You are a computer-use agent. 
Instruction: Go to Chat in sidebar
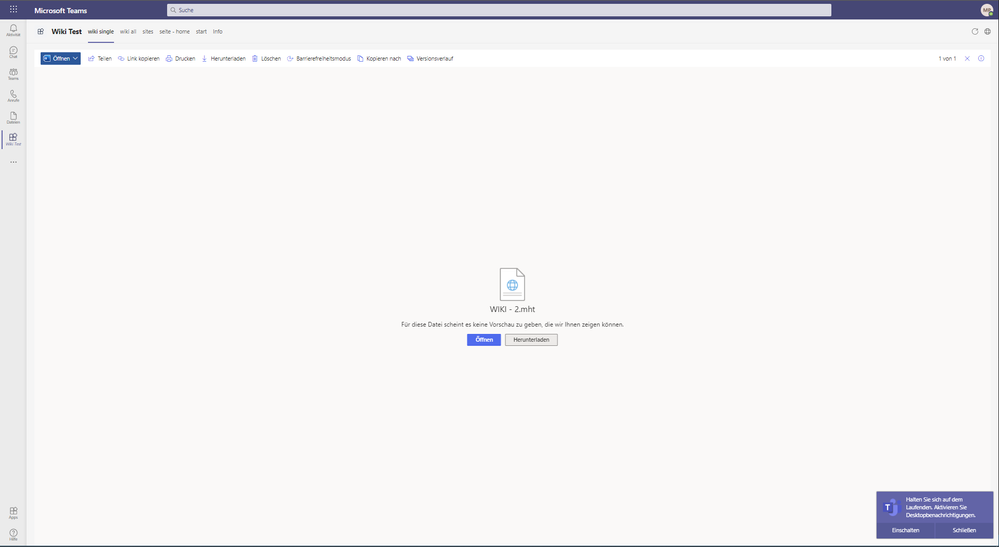click(x=13, y=52)
